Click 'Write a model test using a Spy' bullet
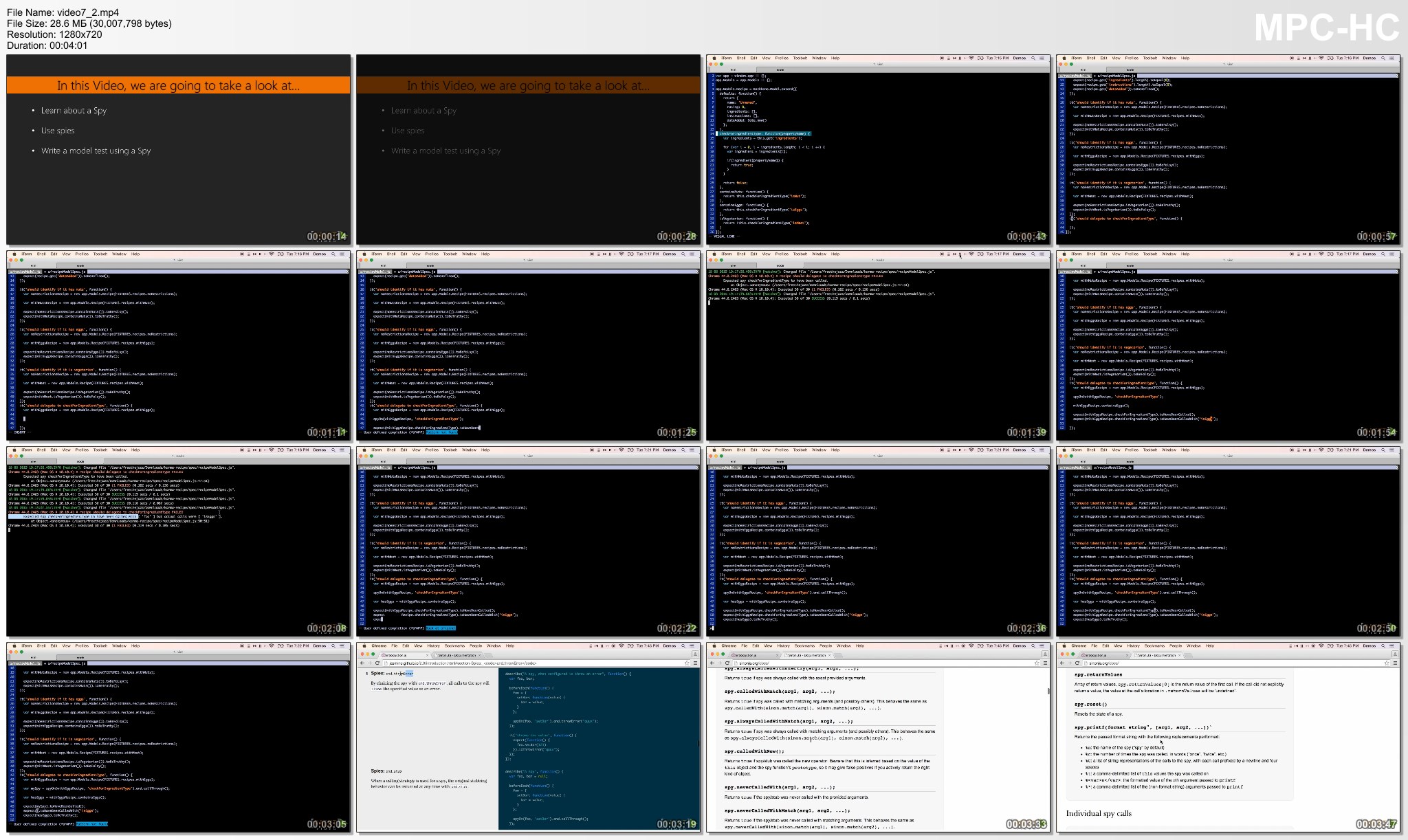Screen dimensions: 1408x840 (x=96, y=151)
